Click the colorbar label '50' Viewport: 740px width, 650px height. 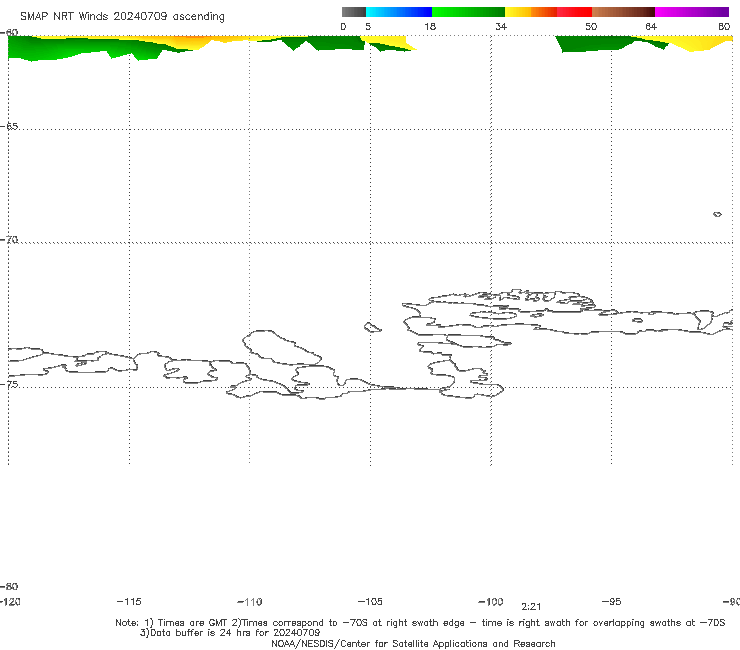click(x=591, y=26)
